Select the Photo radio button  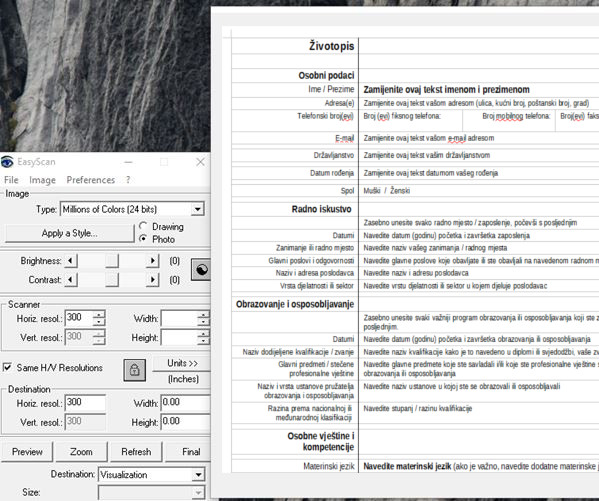coord(143,238)
